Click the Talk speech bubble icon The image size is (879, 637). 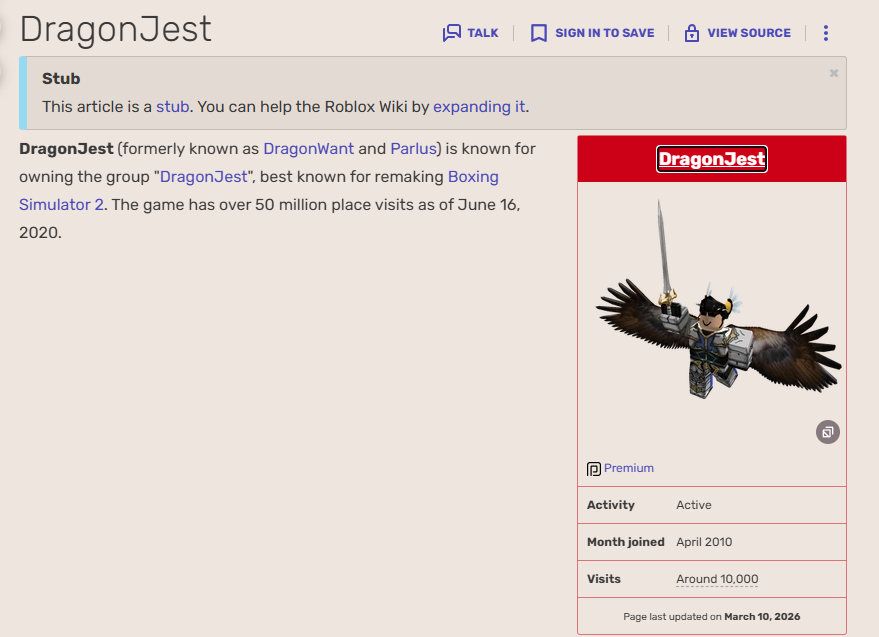[x=452, y=33]
